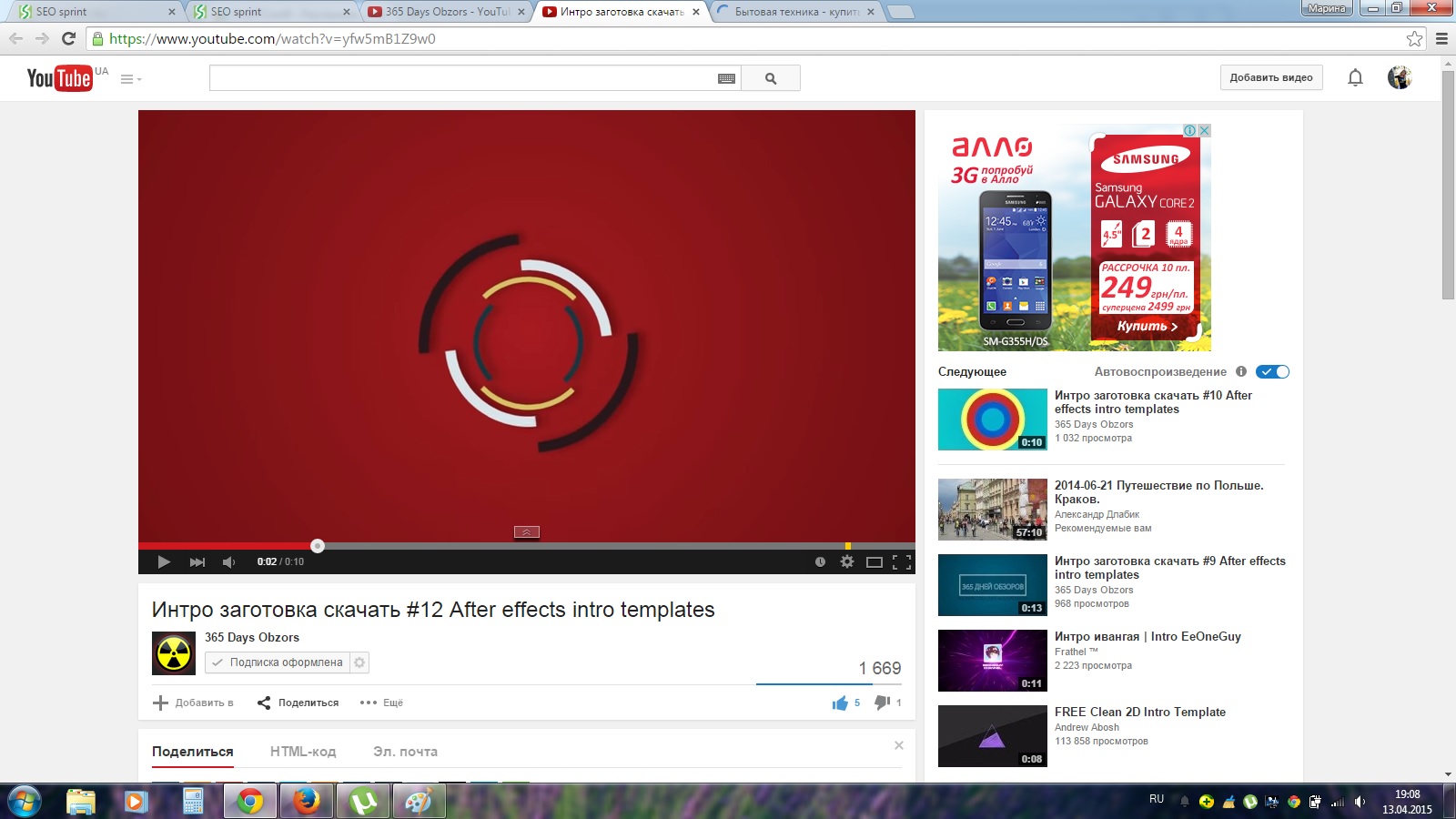Toggle the Автовоспроизведение autoplay switch

1272,371
